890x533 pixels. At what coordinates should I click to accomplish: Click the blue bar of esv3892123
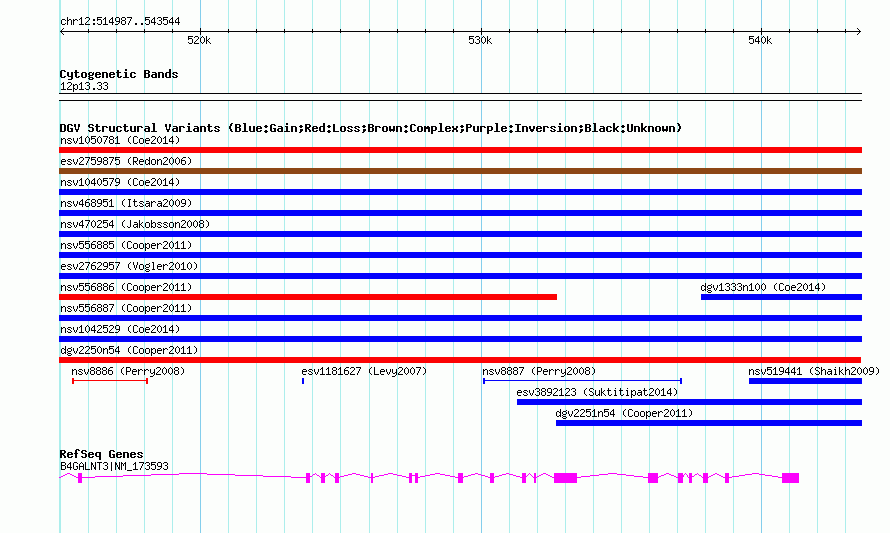[689, 402]
